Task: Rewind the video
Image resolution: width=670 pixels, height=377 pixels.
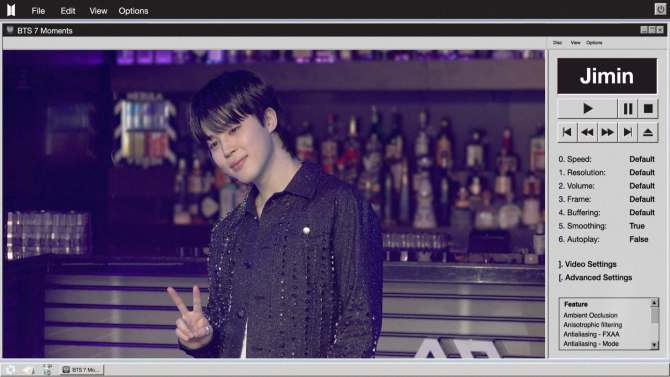Action: pyautogui.click(x=587, y=133)
